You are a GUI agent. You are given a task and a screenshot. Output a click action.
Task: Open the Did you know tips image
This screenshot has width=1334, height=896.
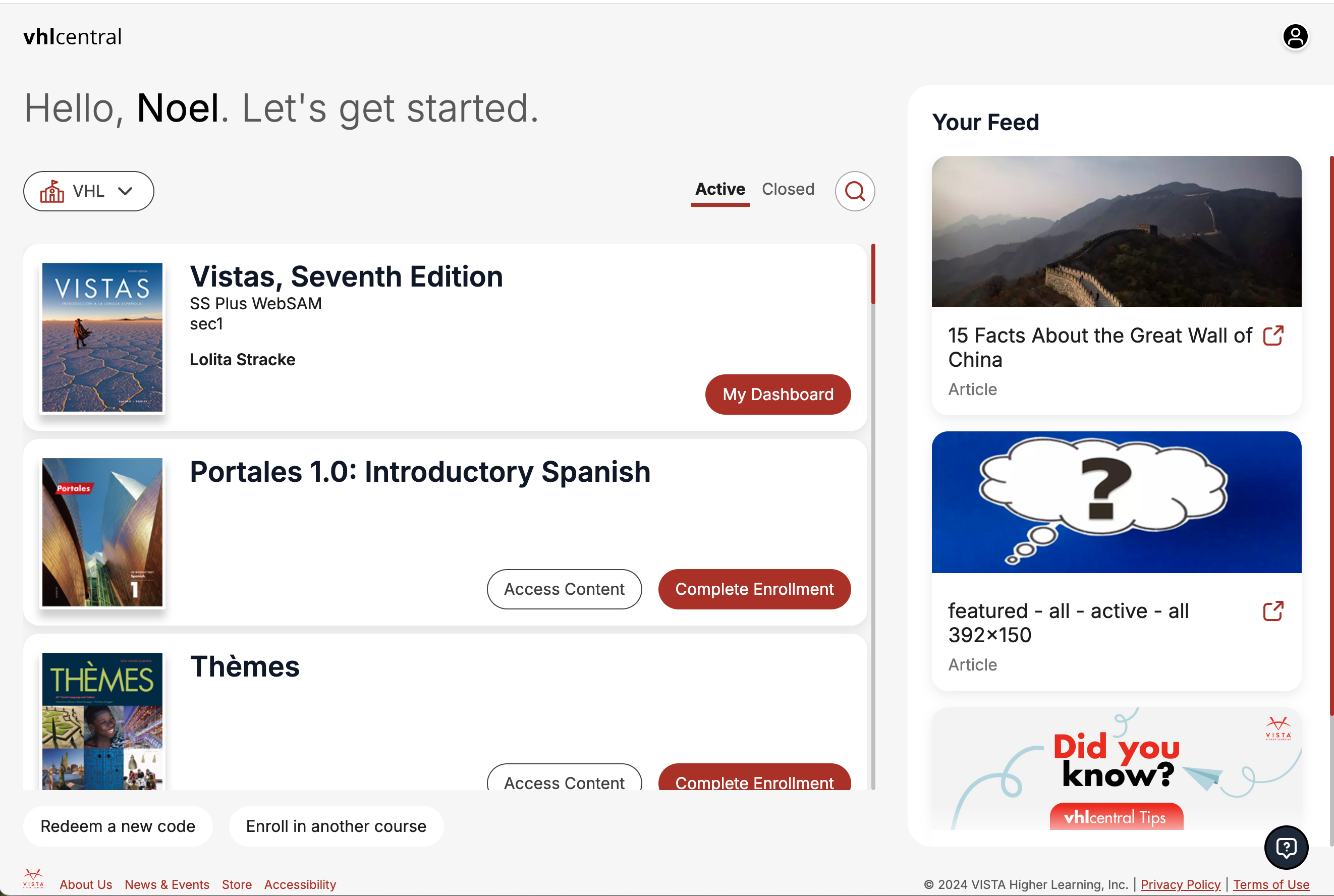1116,768
